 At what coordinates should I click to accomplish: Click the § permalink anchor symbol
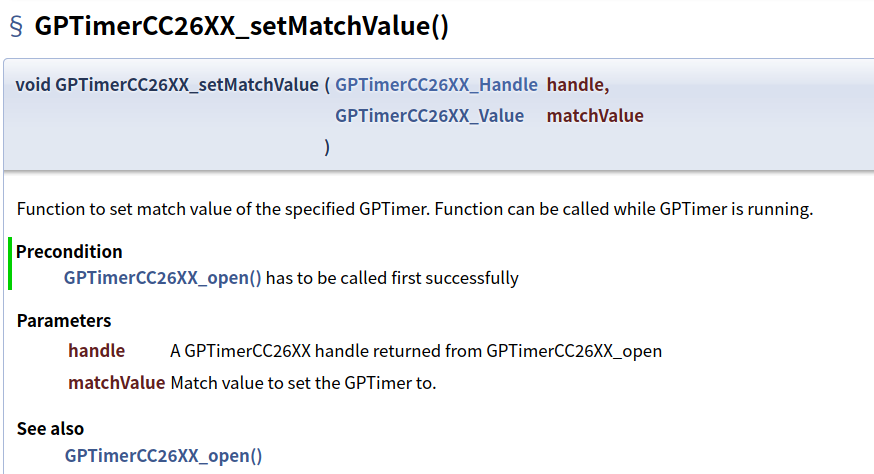[x=15, y=27]
